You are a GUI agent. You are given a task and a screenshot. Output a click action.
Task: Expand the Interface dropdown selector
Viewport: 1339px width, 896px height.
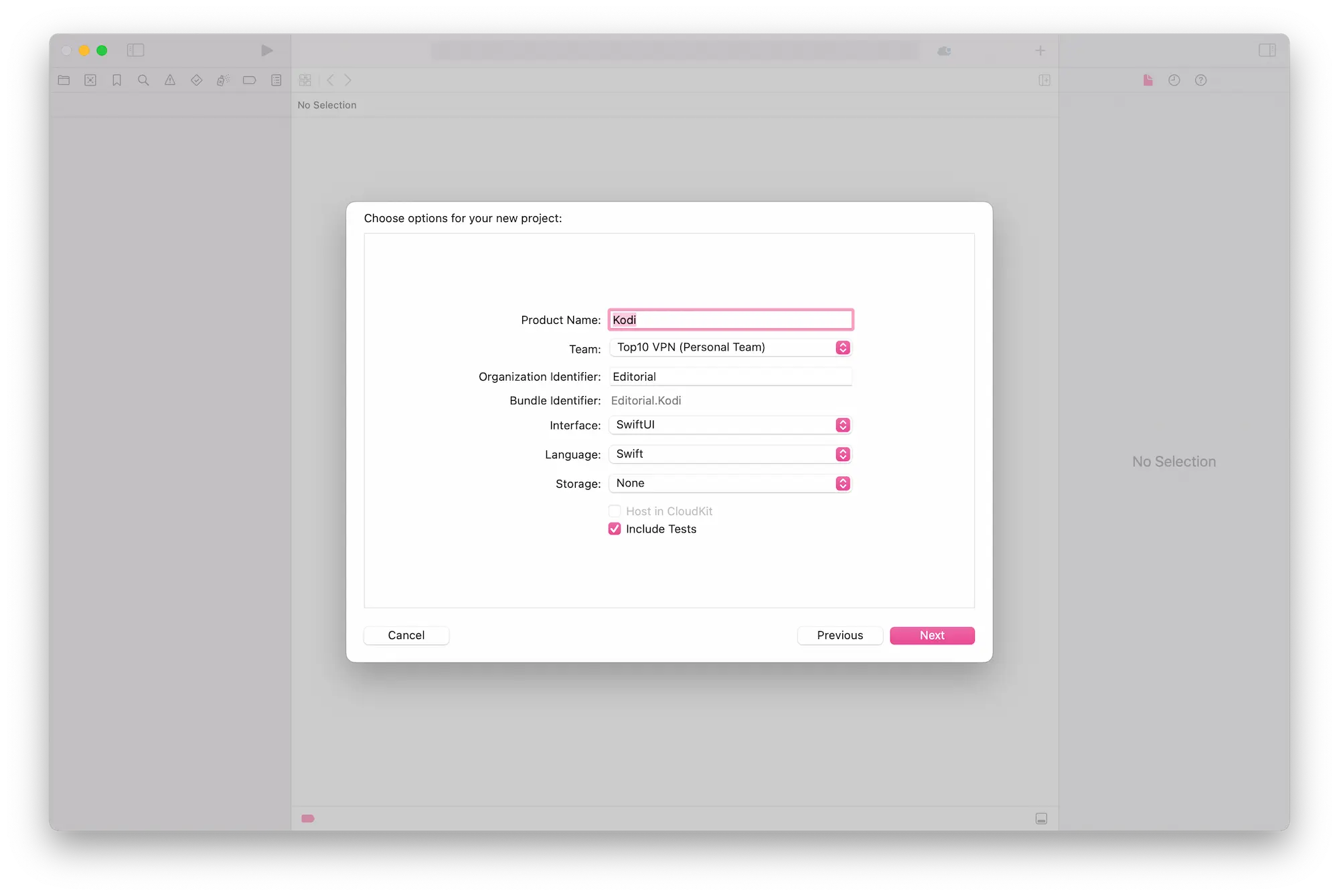(843, 424)
